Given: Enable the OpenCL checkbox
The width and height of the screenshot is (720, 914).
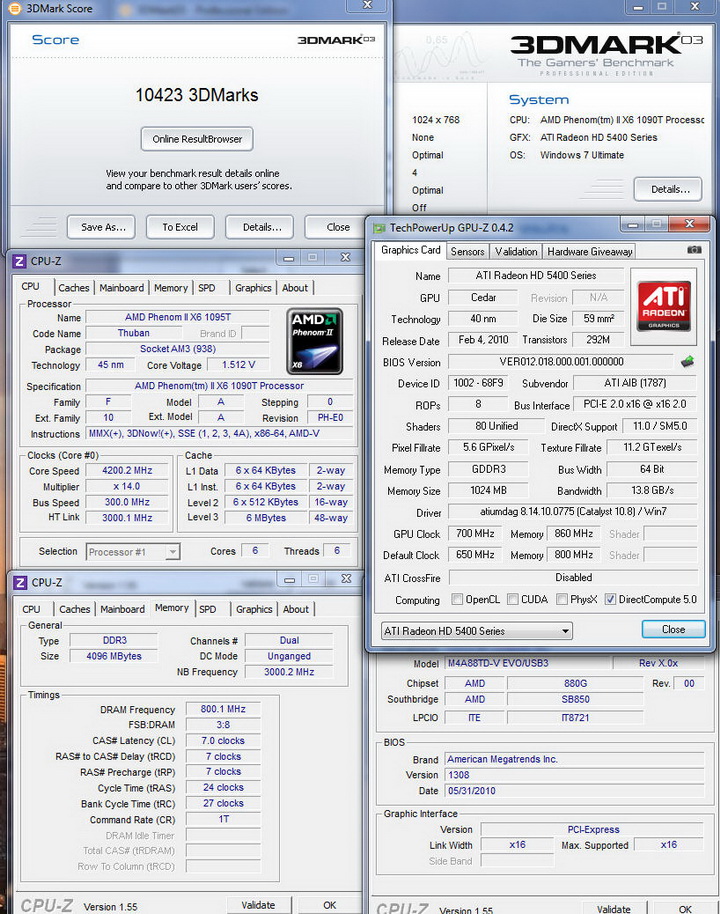Looking at the screenshot, I should coord(458,599).
